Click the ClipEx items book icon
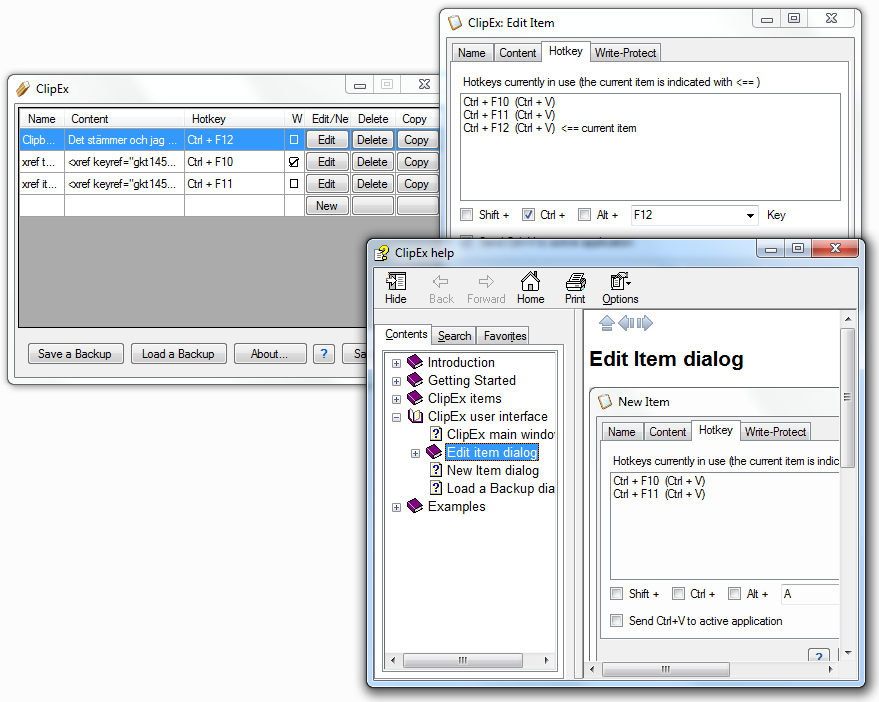 click(415, 398)
